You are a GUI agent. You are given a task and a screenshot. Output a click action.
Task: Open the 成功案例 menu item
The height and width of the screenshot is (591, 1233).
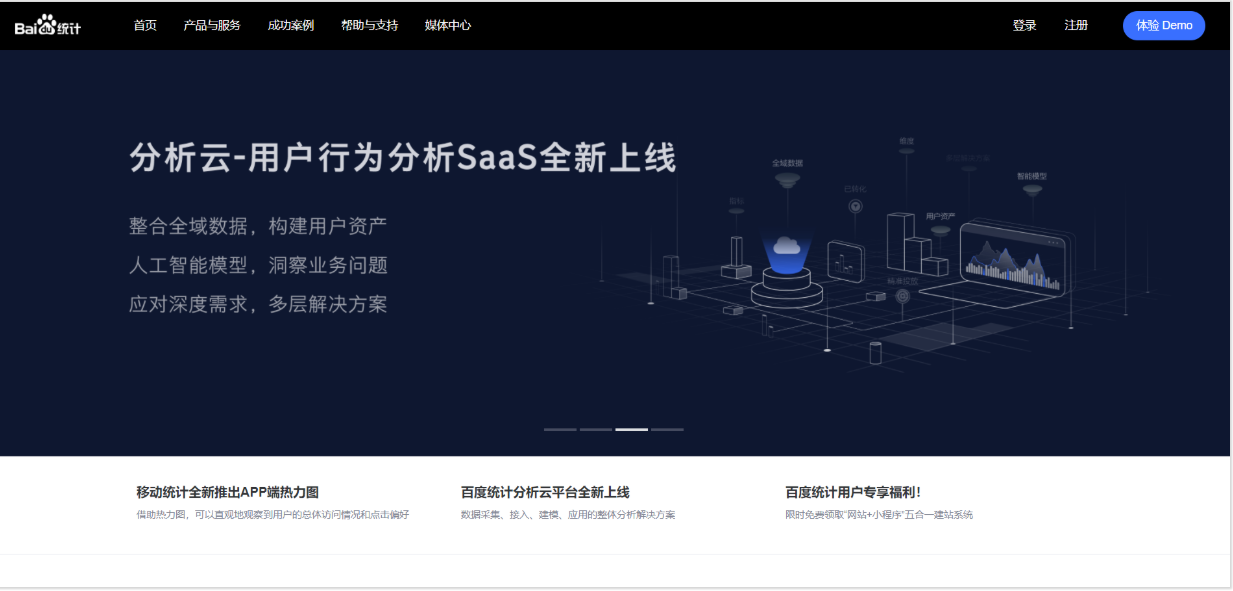(x=291, y=26)
